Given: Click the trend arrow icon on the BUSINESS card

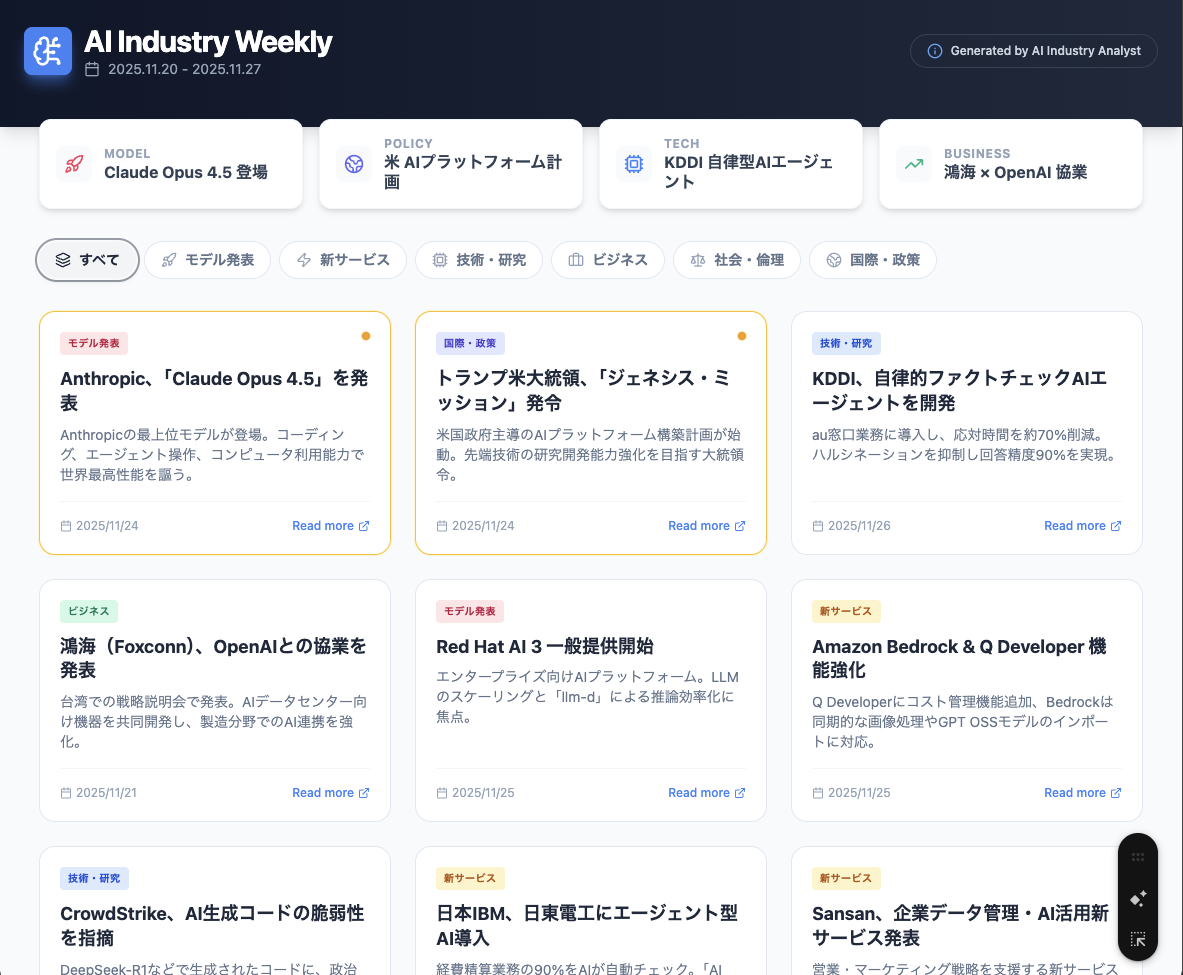Looking at the screenshot, I should (x=914, y=164).
